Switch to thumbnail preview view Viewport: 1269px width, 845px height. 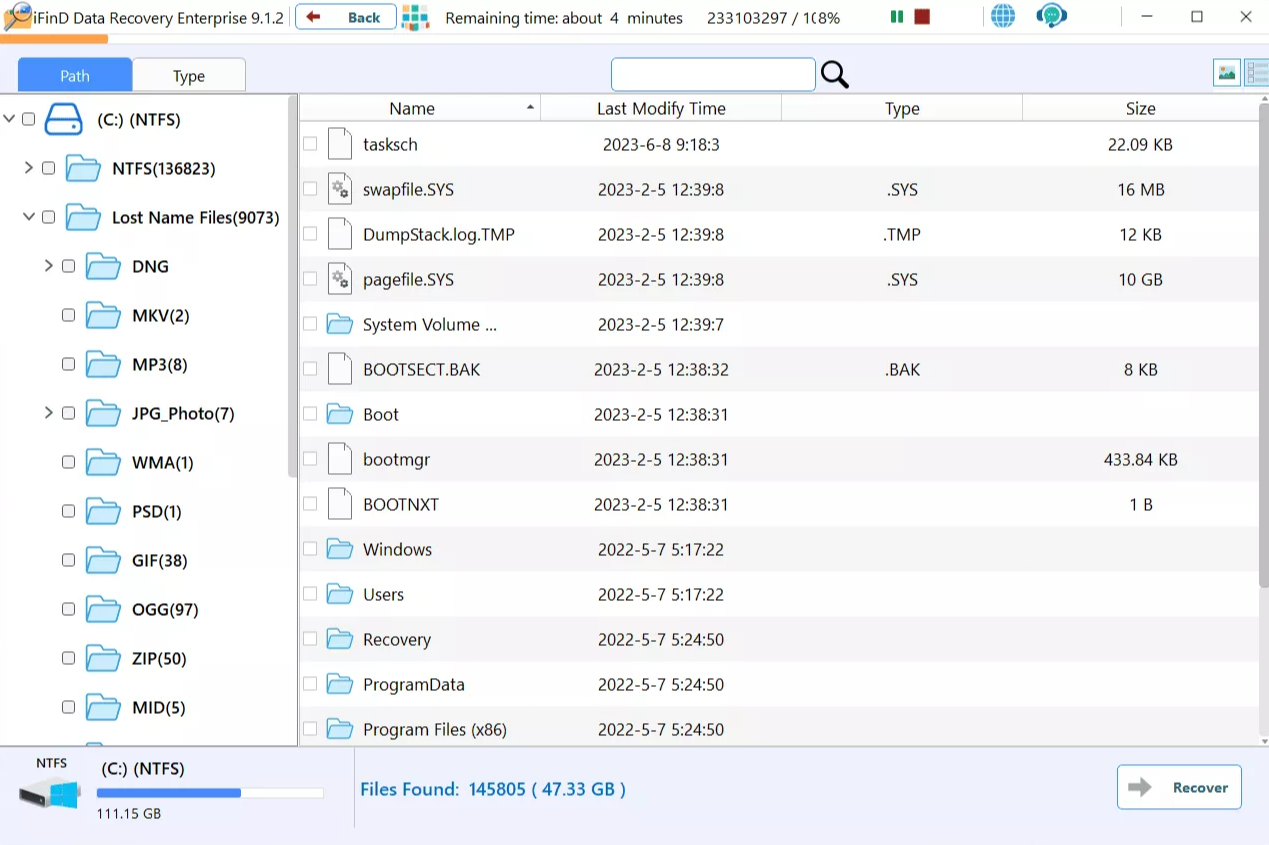point(1226,73)
